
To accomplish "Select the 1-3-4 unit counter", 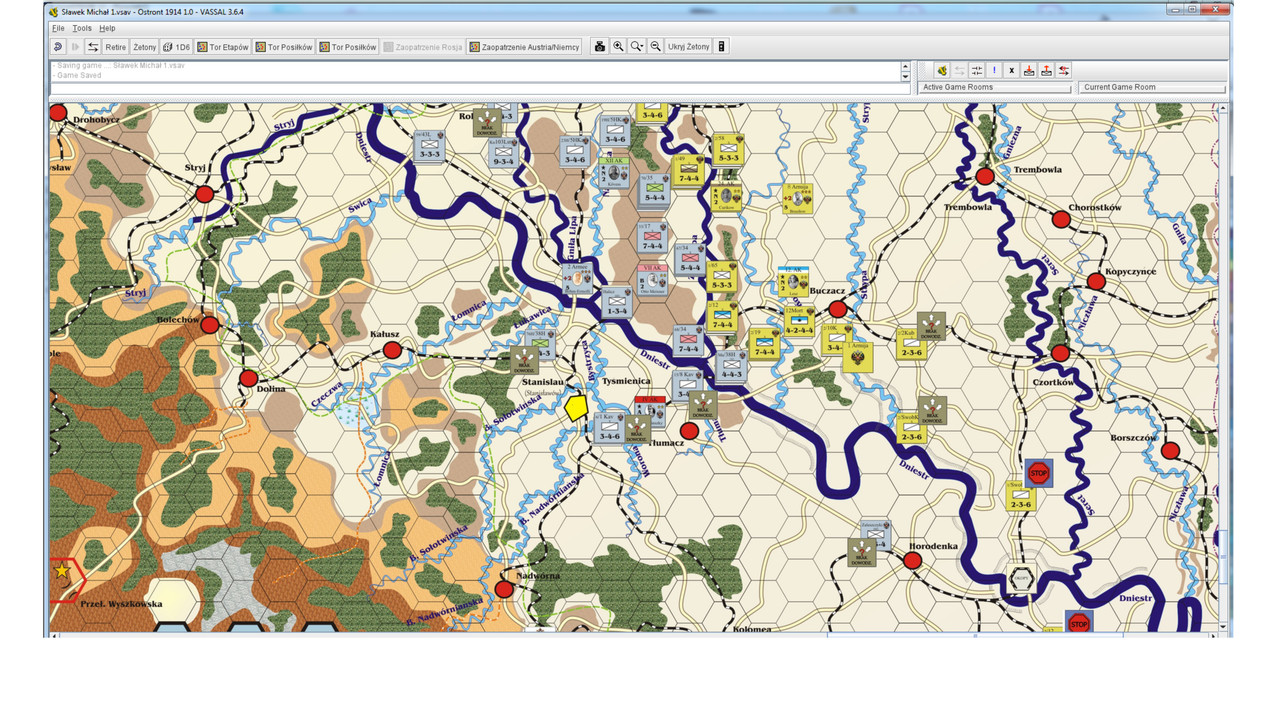I will tap(616, 303).
